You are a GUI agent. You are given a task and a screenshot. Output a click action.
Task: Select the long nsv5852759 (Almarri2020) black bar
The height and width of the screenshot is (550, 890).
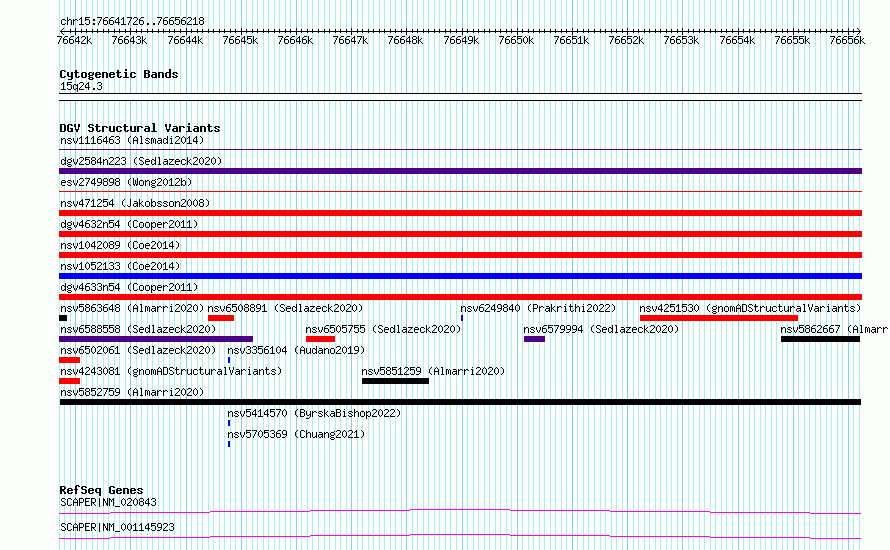coord(460,402)
